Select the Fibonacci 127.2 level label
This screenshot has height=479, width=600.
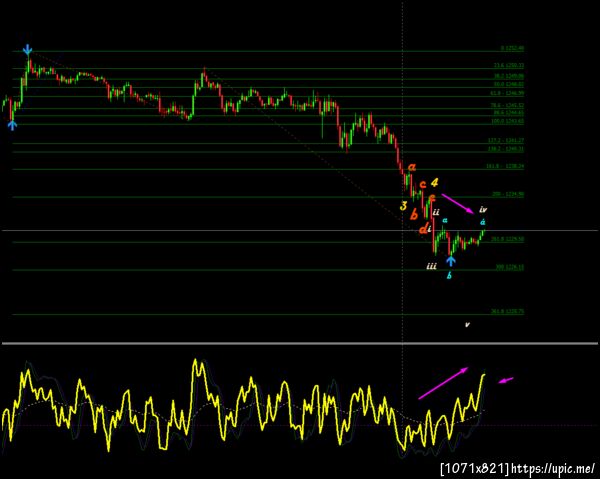coord(506,140)
